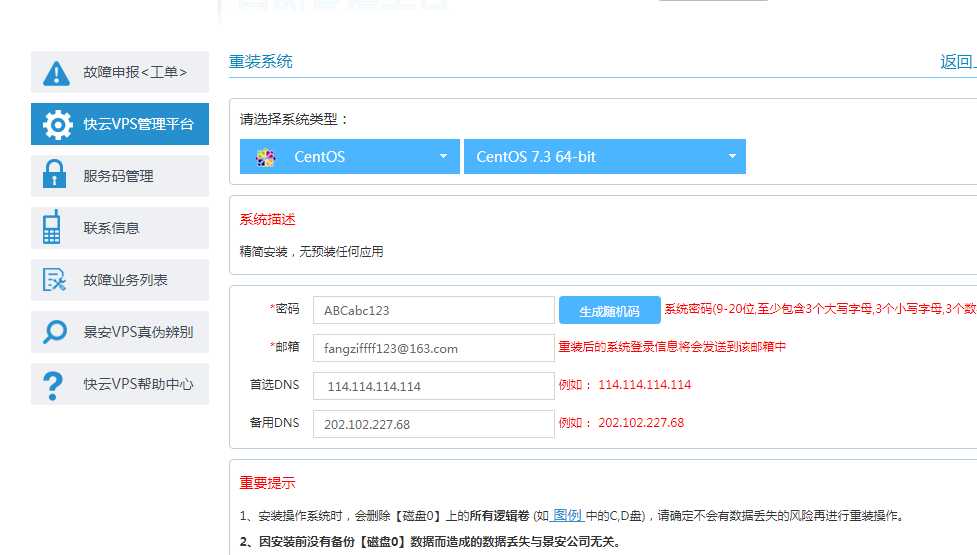Click the phone icon beside 联系信息
The width and height of the screenshot is (977, 555).
click(52, 227)
